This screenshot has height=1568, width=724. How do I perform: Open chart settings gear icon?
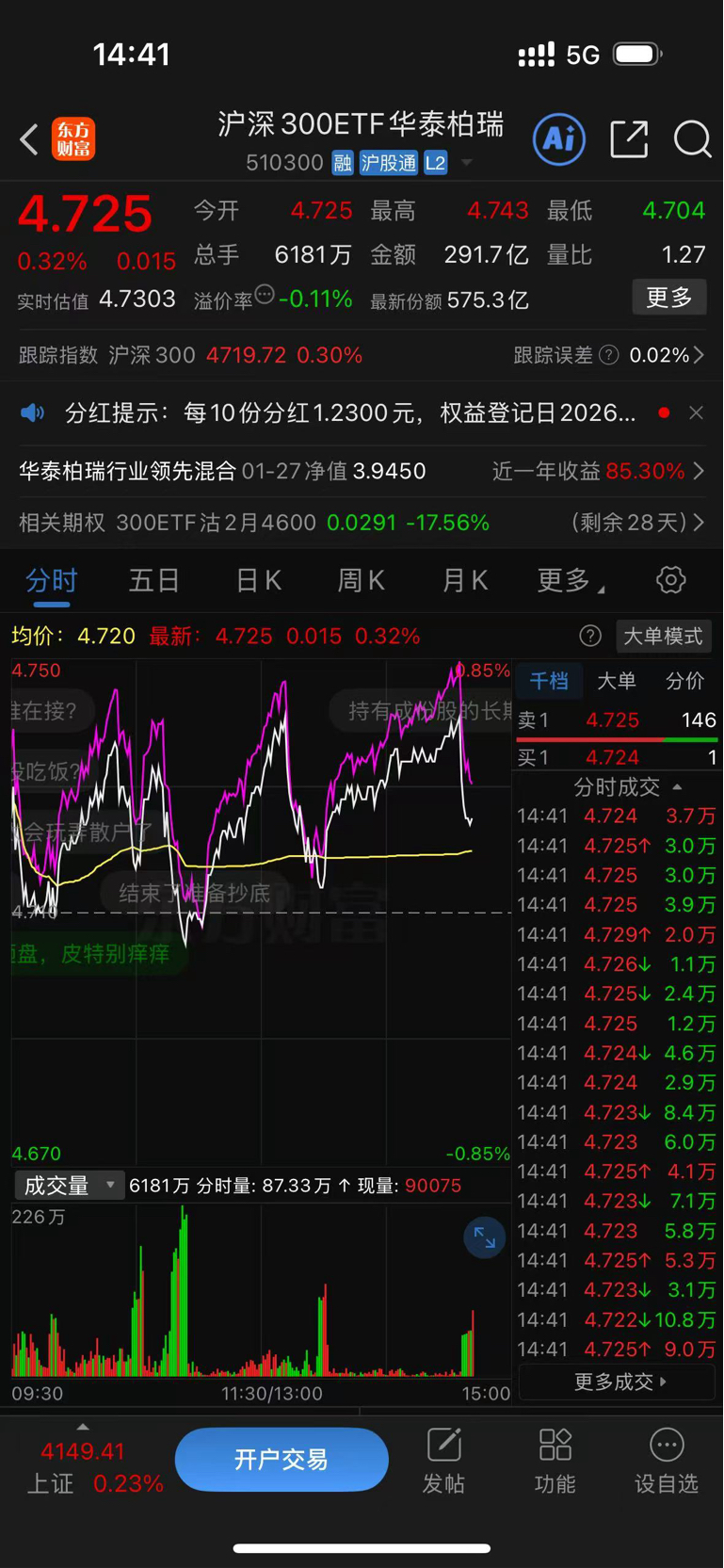click(x=670, y=580)
